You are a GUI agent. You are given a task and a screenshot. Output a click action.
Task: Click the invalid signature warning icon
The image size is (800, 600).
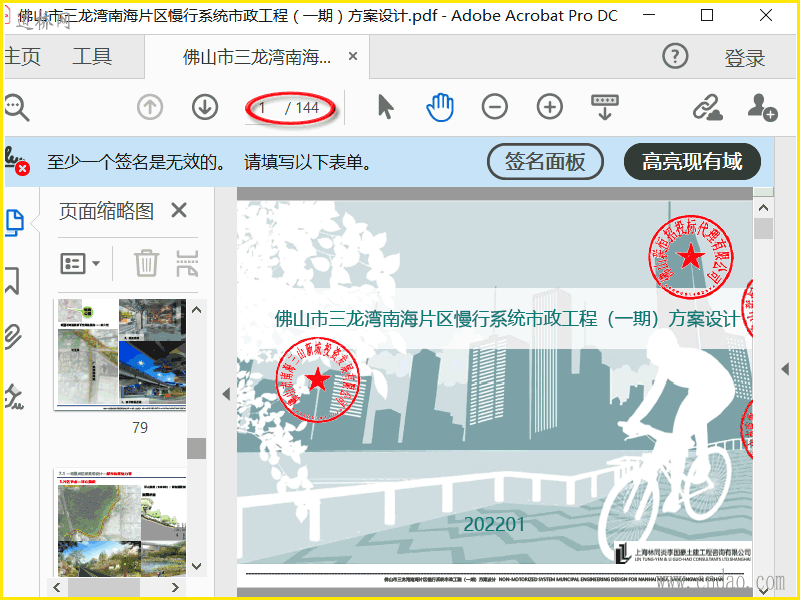pyautogui.click(x=16, y=161)
